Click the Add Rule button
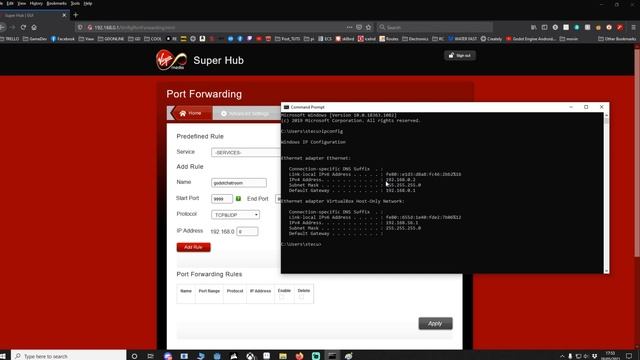The width and height of the screenshot is (640, 360). click(x=193, y=247)
